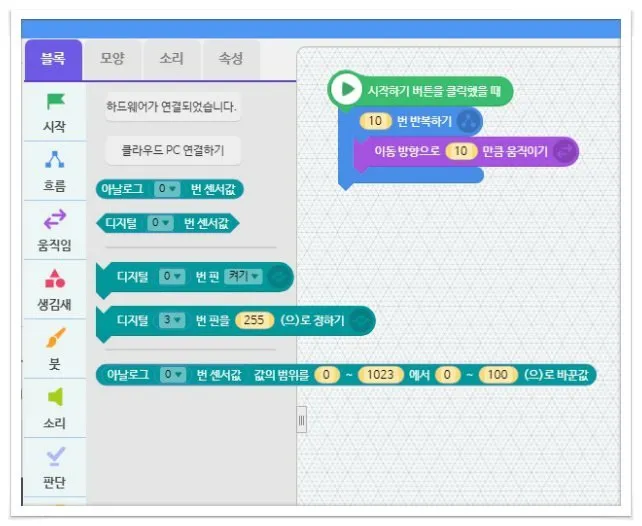Click hardware icon on (으)로 정하기 block
Screen dimensions: 642x526
(x=361, y=321)
